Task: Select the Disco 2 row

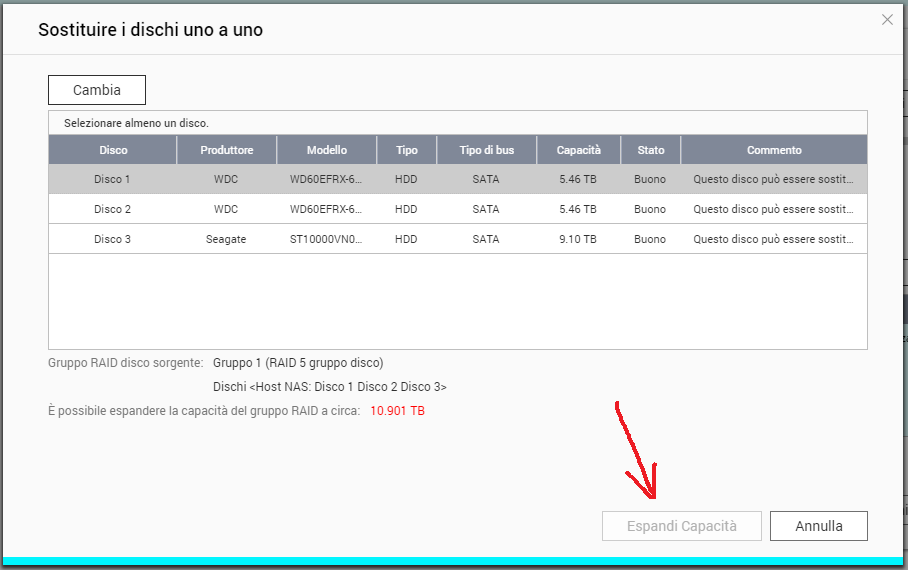Action: [112, 210]
